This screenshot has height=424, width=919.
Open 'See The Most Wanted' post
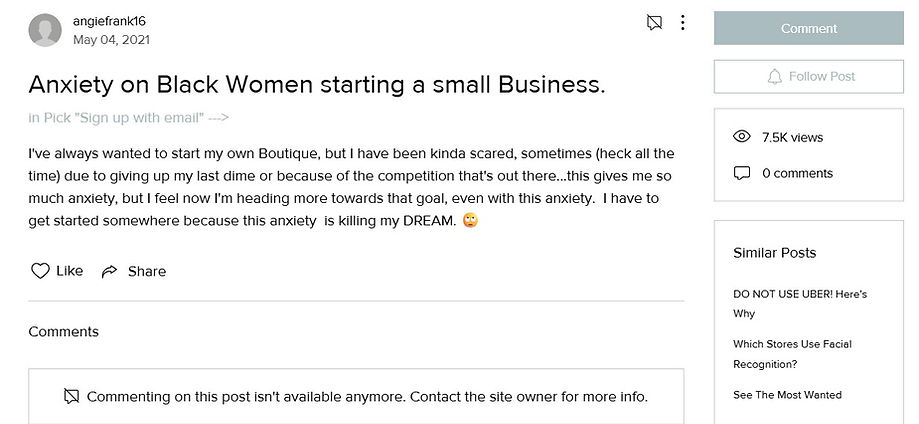click(x=787, y=395)
